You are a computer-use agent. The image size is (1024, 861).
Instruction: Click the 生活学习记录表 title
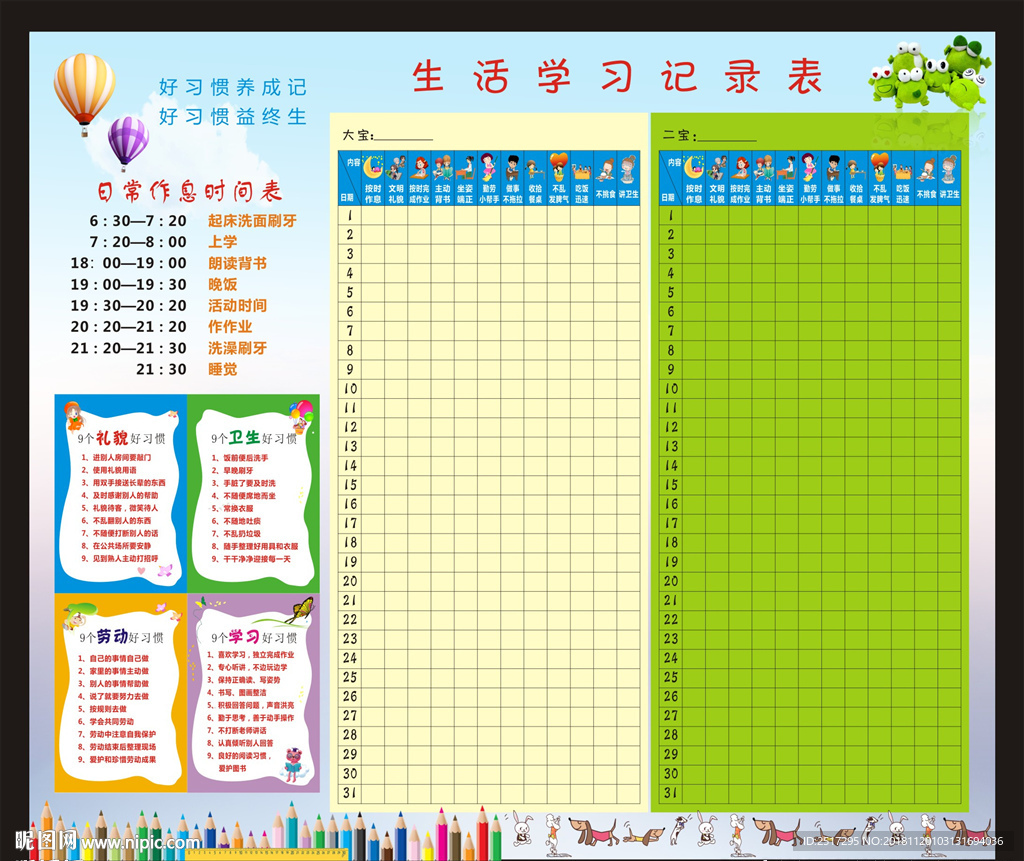click(617, 76)
